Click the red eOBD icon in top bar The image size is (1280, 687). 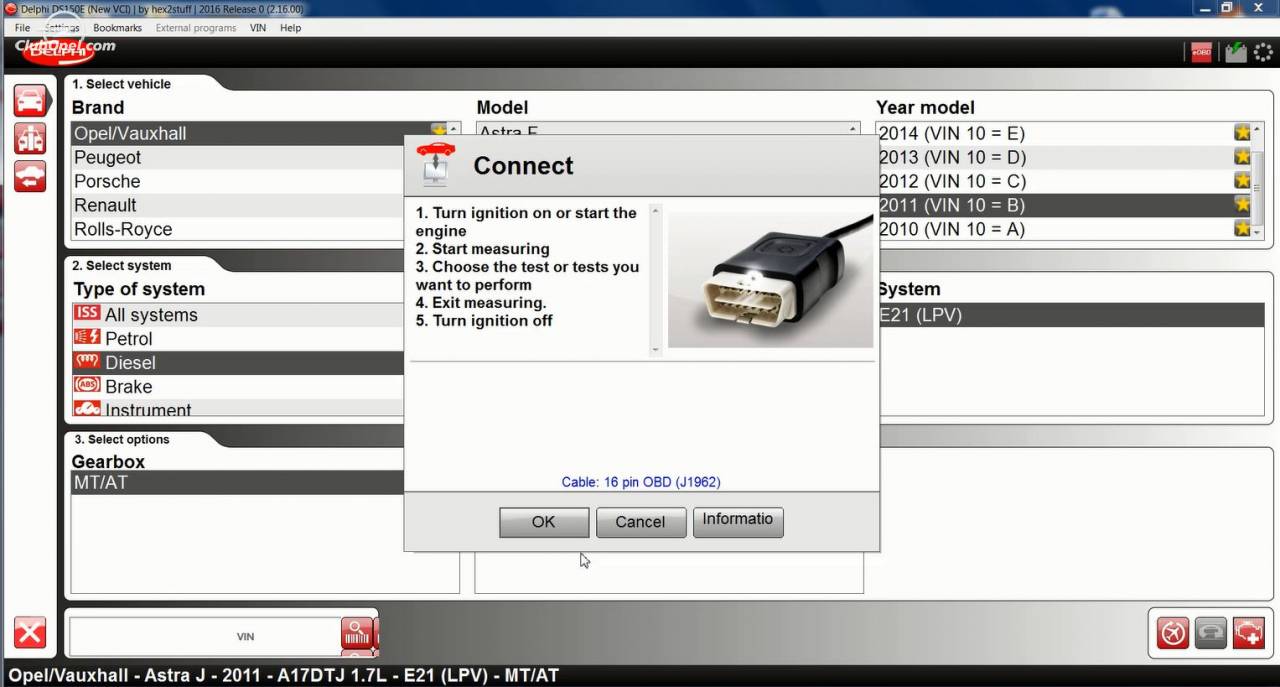click(x=1201, y=52)
